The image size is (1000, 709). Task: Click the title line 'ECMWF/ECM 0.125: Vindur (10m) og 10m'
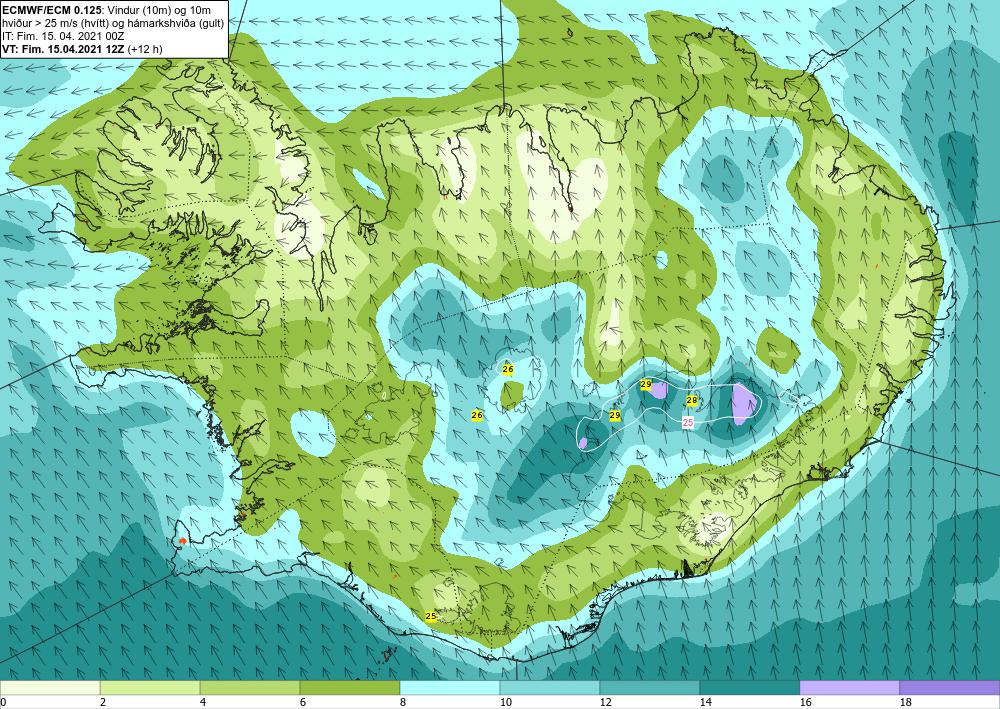(x=107, y=10)
